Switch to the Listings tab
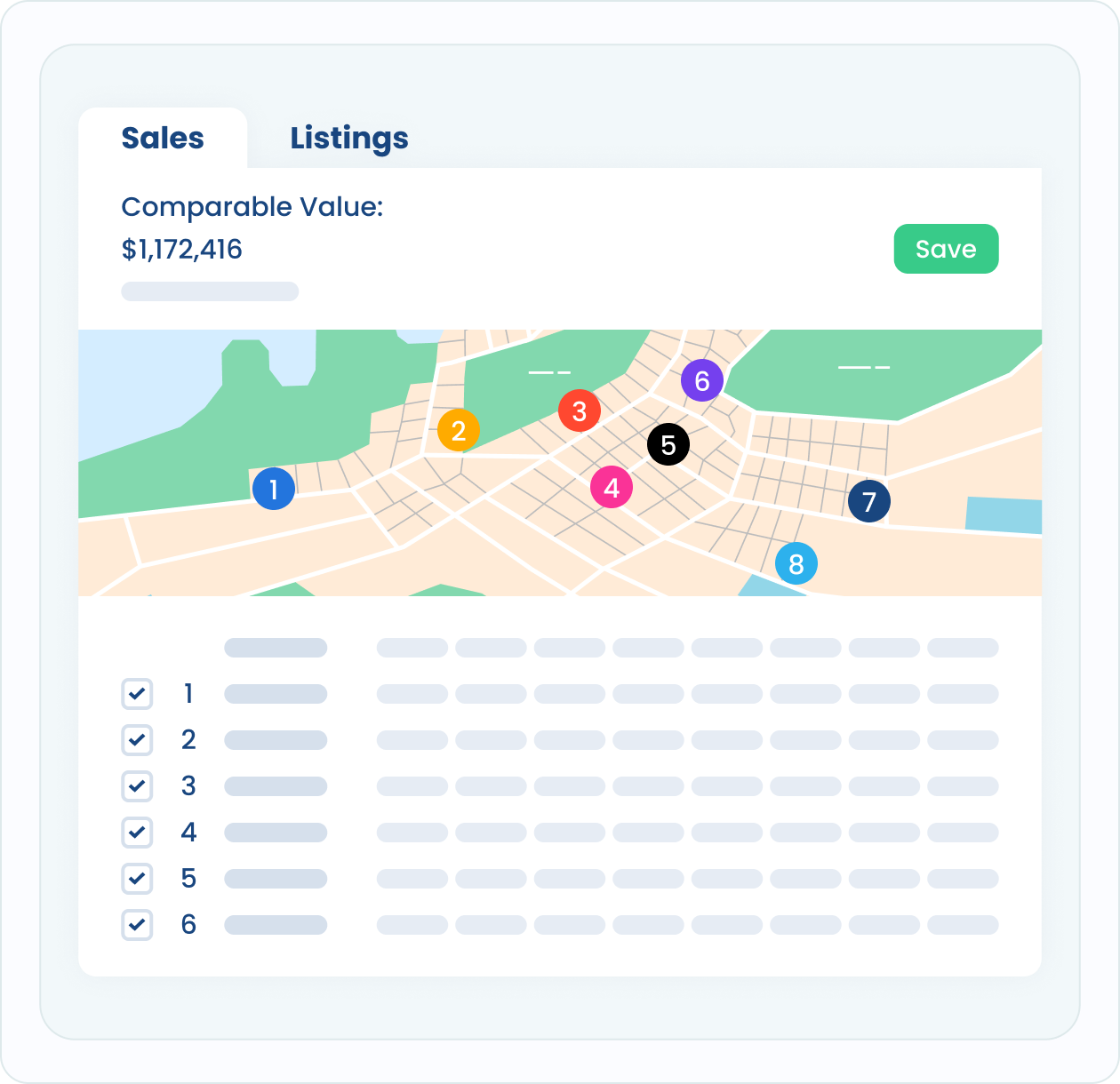The height and width of the screenshot is (1084, 1120). [349, 139]
